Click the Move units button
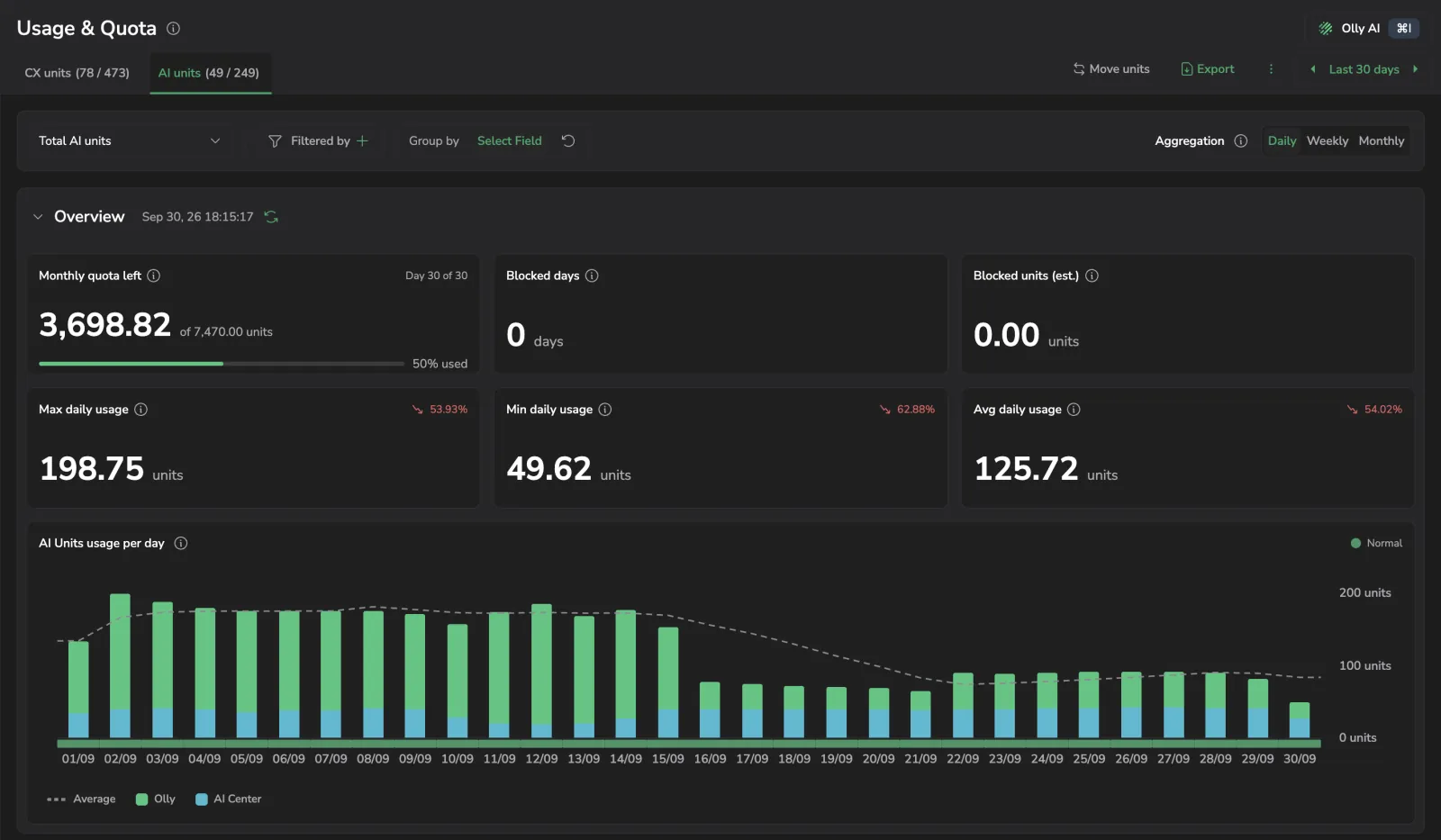 click(x=1111, y=69)
